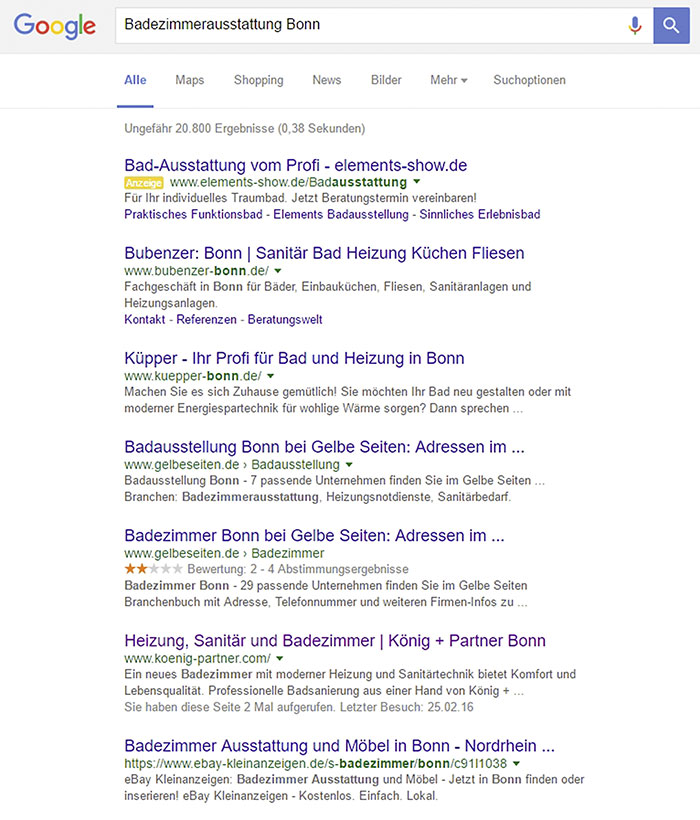Expand arrow next to kuepper-bonn.de URL

tap(271, 376)
